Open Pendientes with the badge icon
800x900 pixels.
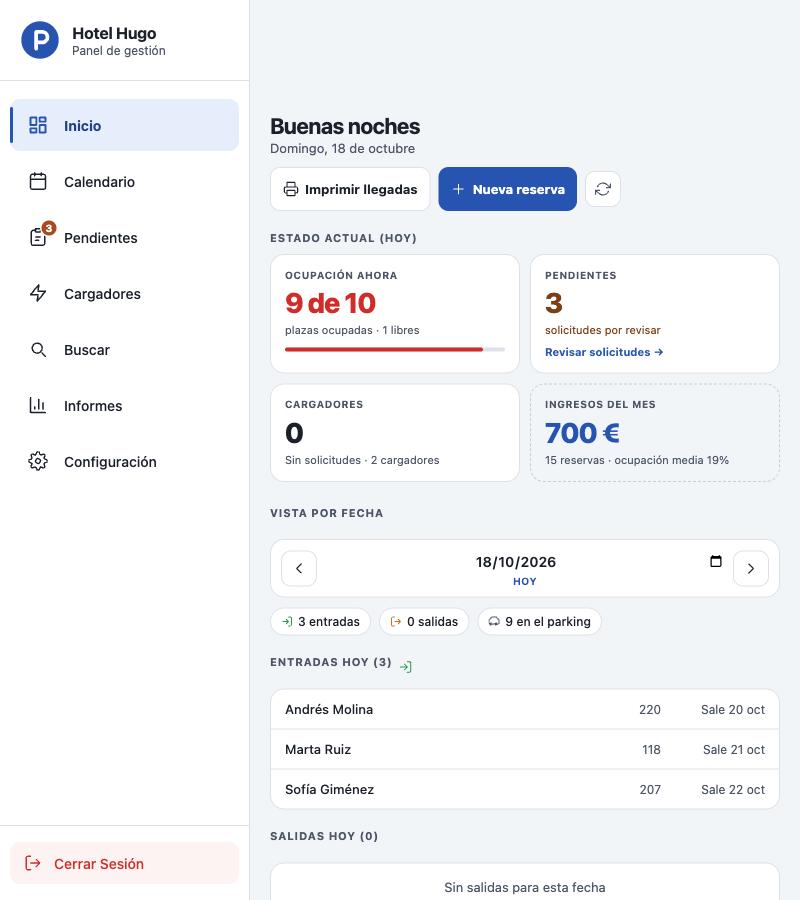125,238
